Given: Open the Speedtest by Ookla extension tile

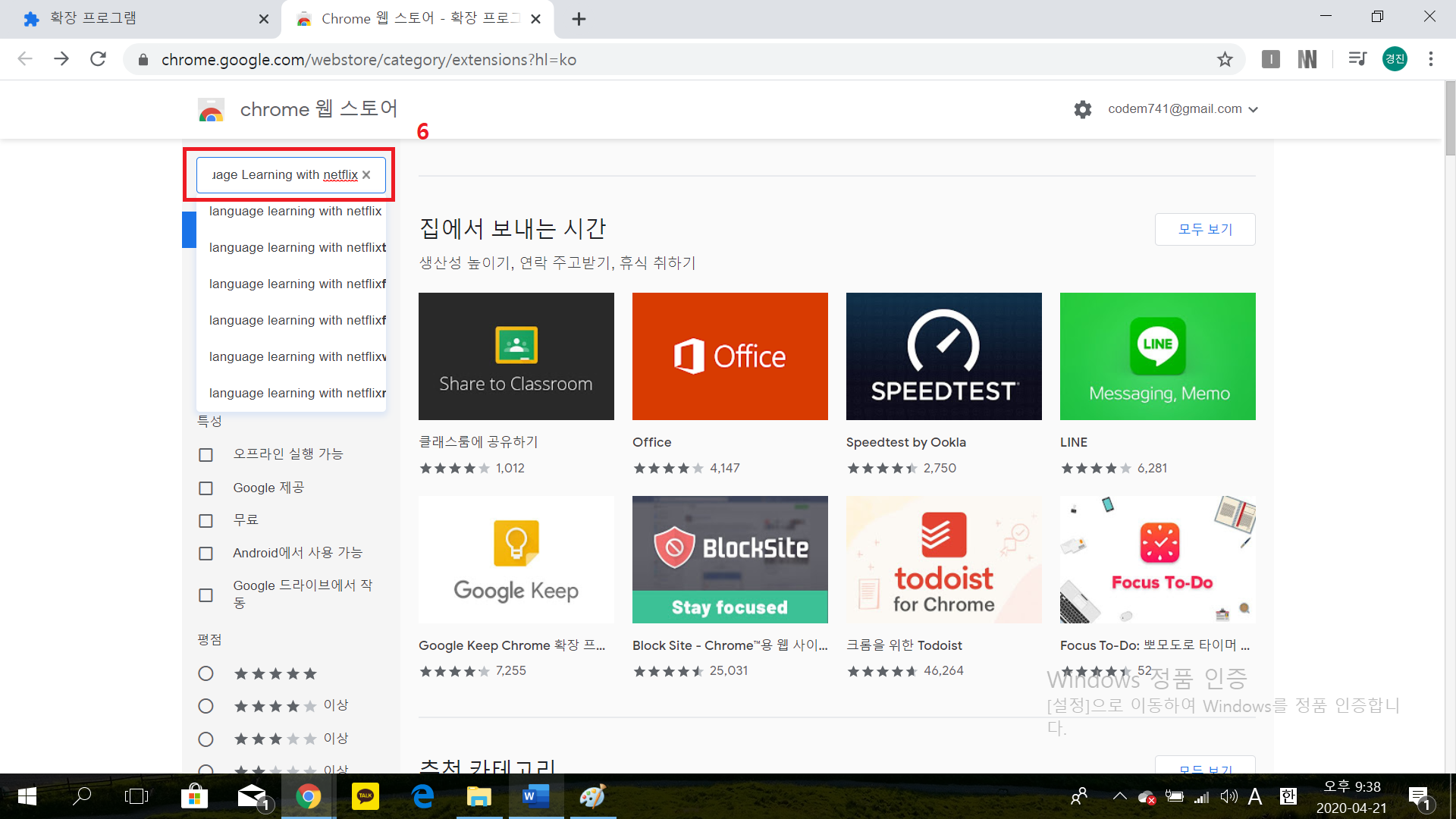Looking at the screenshot, I should 943,356.
